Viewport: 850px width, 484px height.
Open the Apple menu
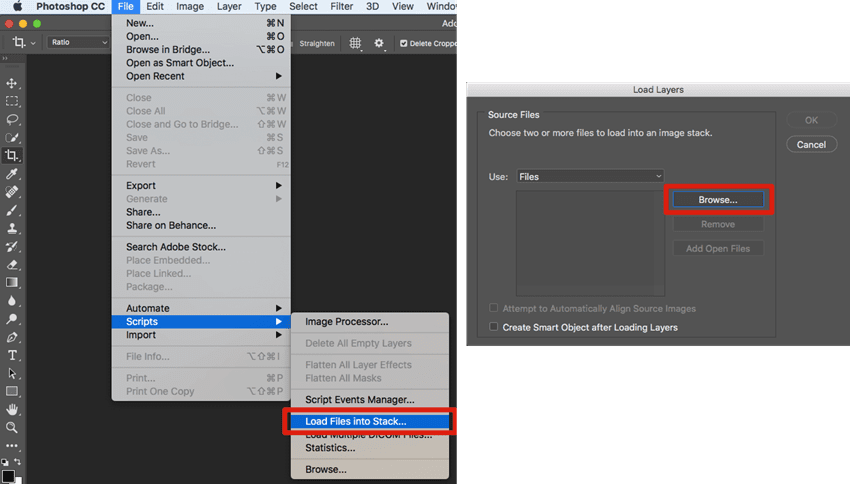click(x=17, y=7)
